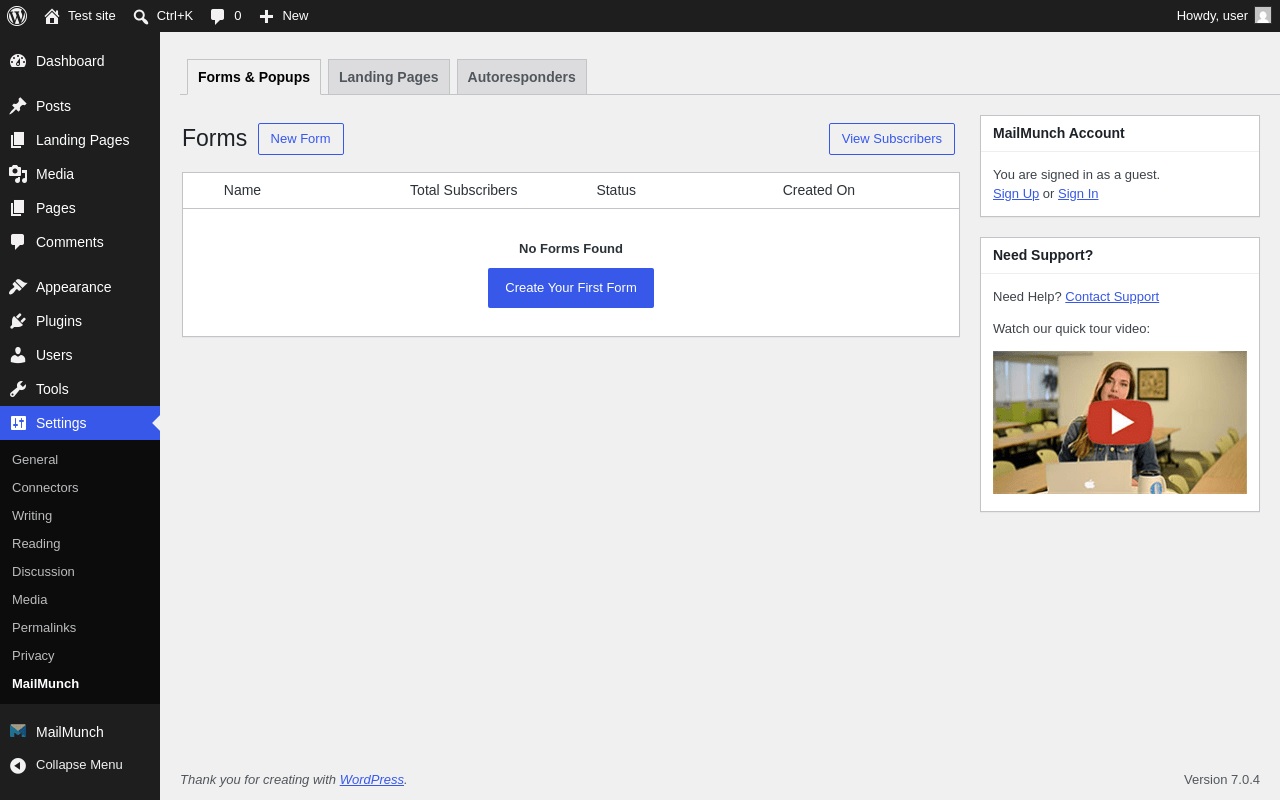Open the Appearance menu

[x=80, y=287]
